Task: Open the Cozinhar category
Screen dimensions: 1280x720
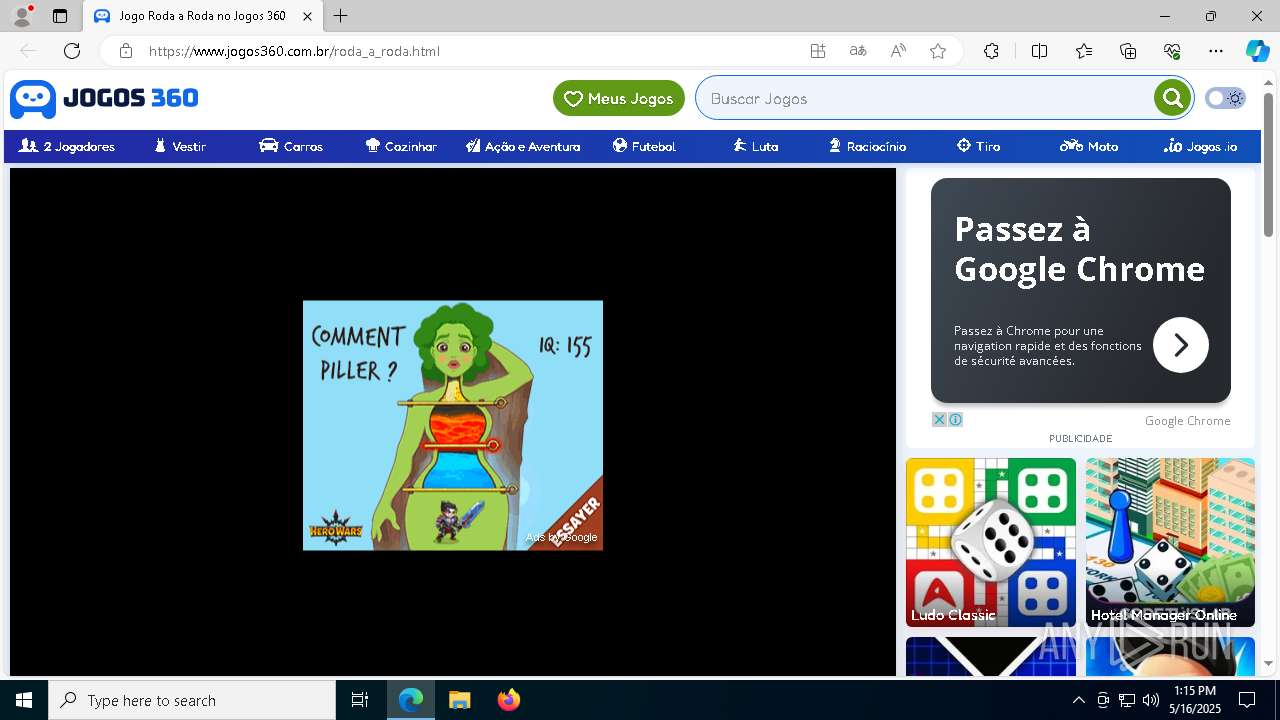Action: [401, 146]
